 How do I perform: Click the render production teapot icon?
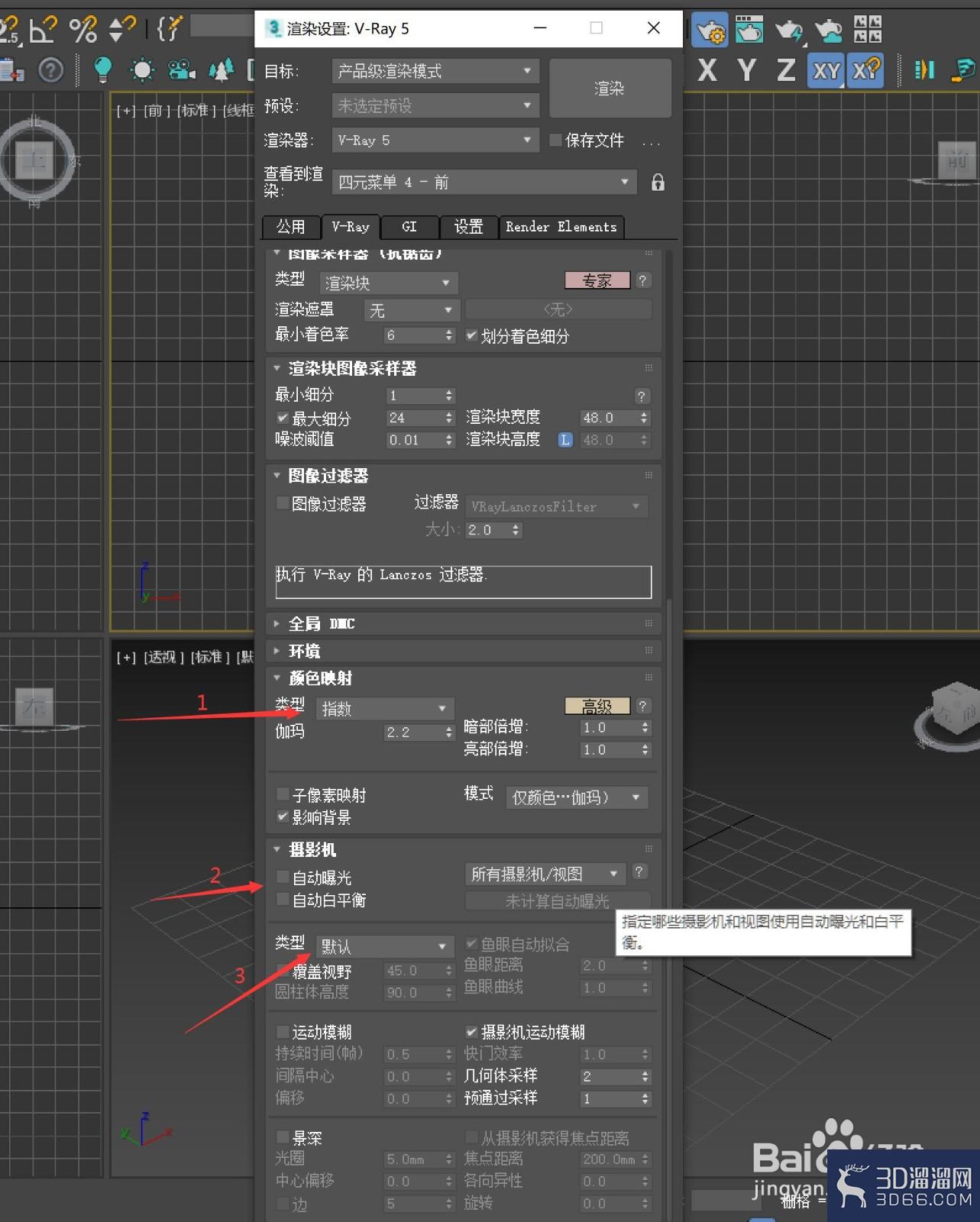[x=789, y=30]
